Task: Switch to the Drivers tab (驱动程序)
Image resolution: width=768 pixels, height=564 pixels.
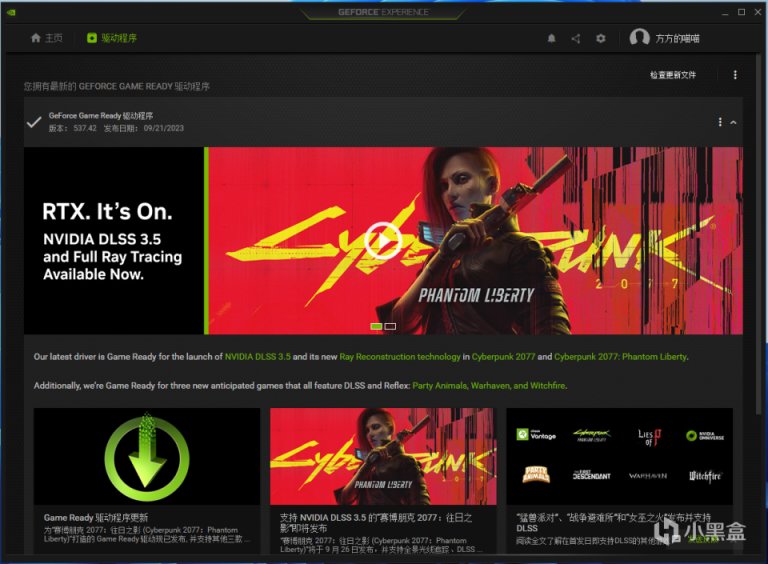Action: click(x=112, y=38)
